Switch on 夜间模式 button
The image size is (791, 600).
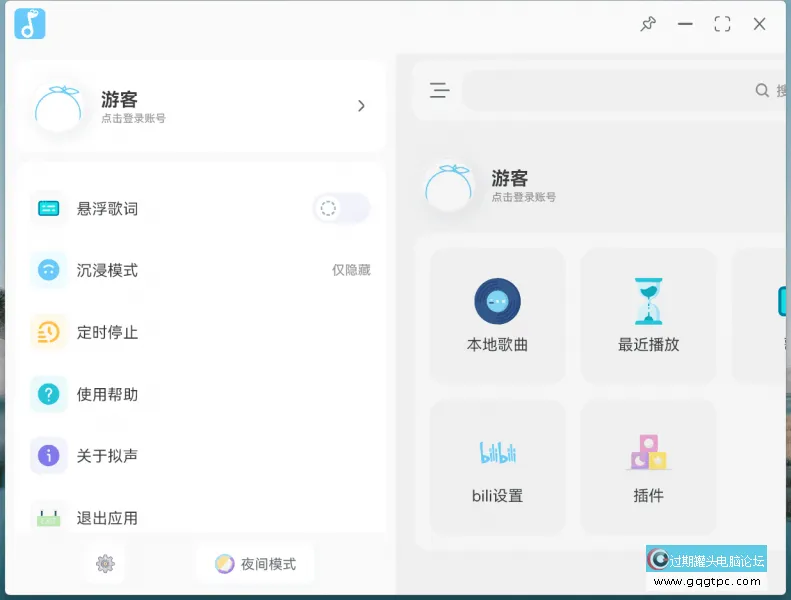point(255,564)
